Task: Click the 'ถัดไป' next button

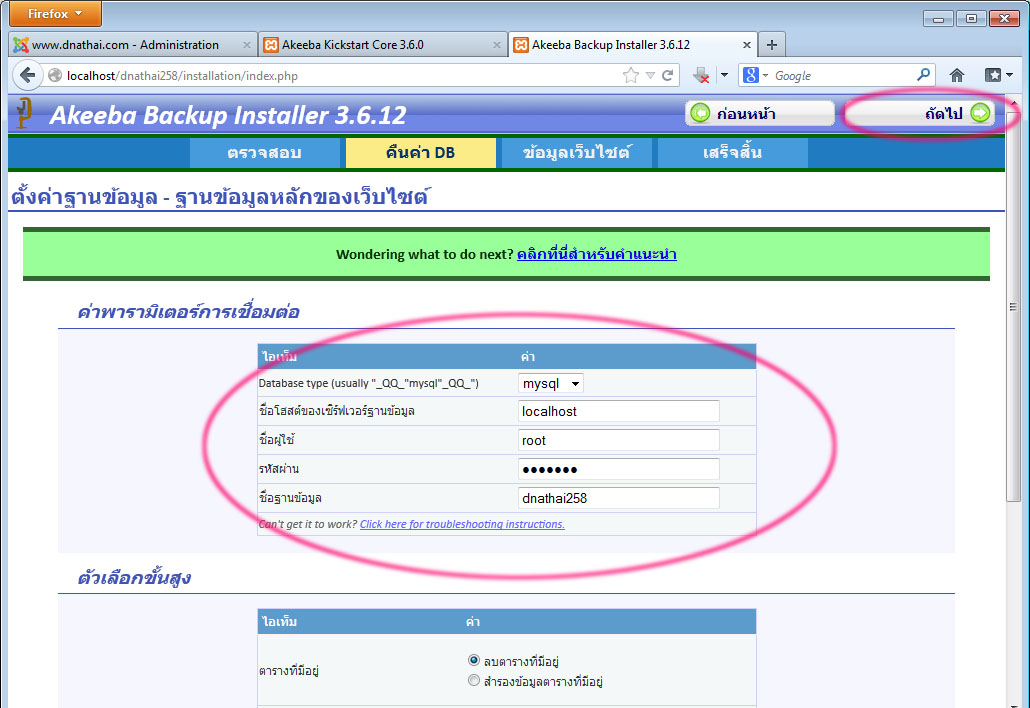Action: [x=918, y=113]
